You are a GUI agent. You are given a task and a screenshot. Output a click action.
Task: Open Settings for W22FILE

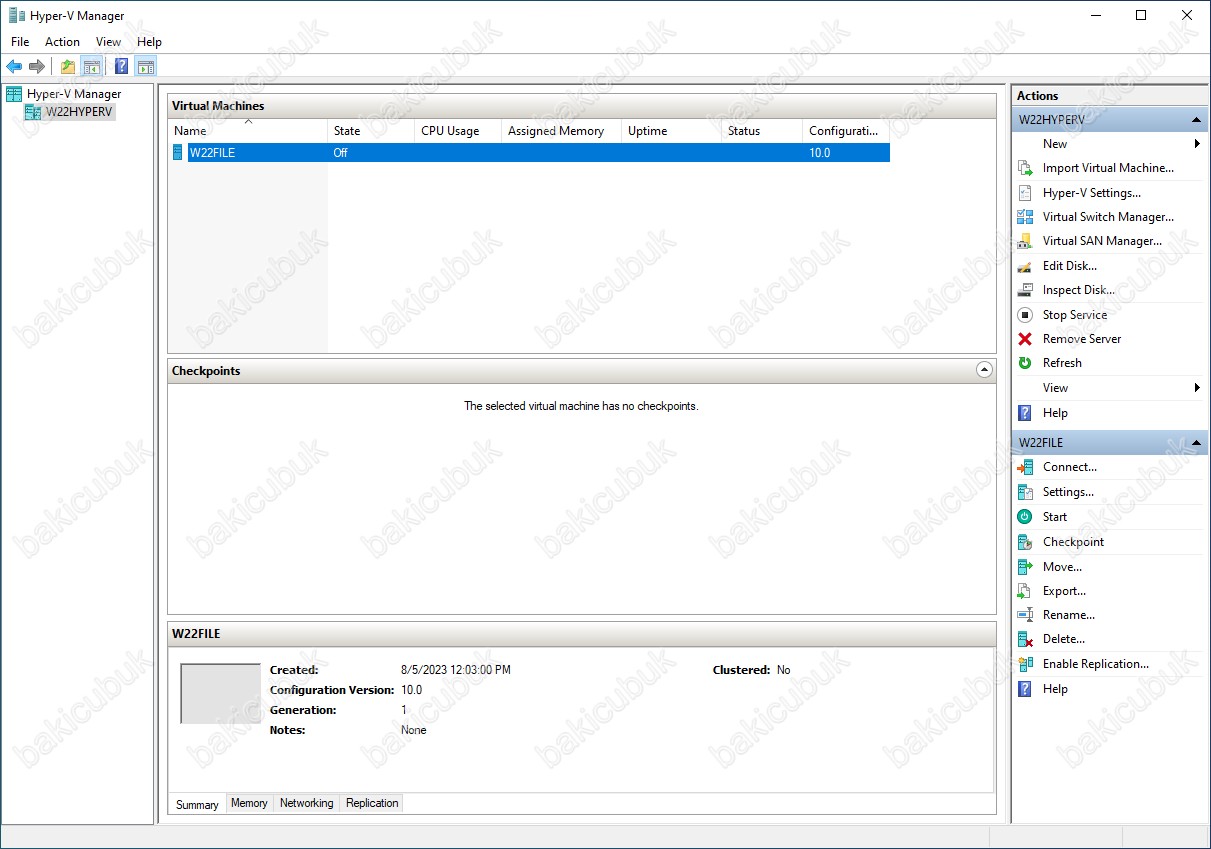[x=1068, y=492]
